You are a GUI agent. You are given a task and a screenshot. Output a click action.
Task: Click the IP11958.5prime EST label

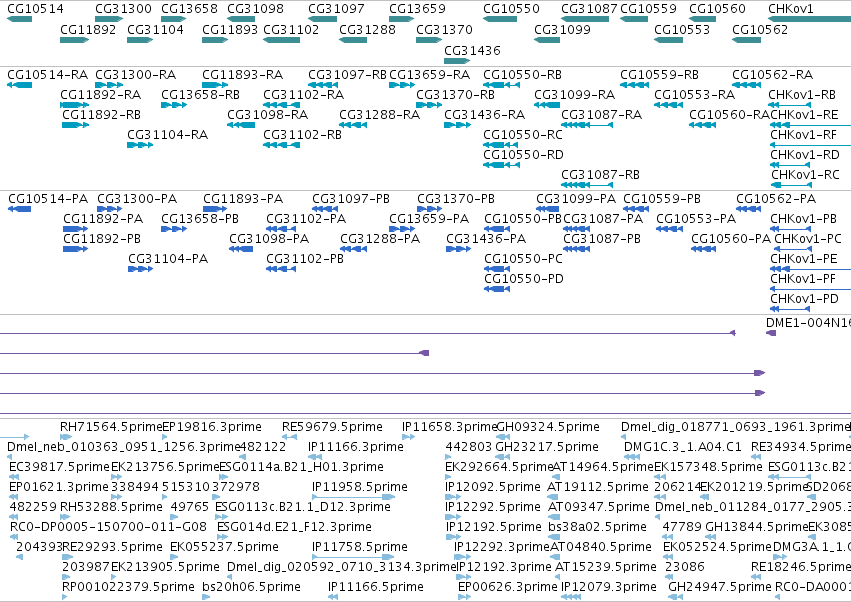359,487
